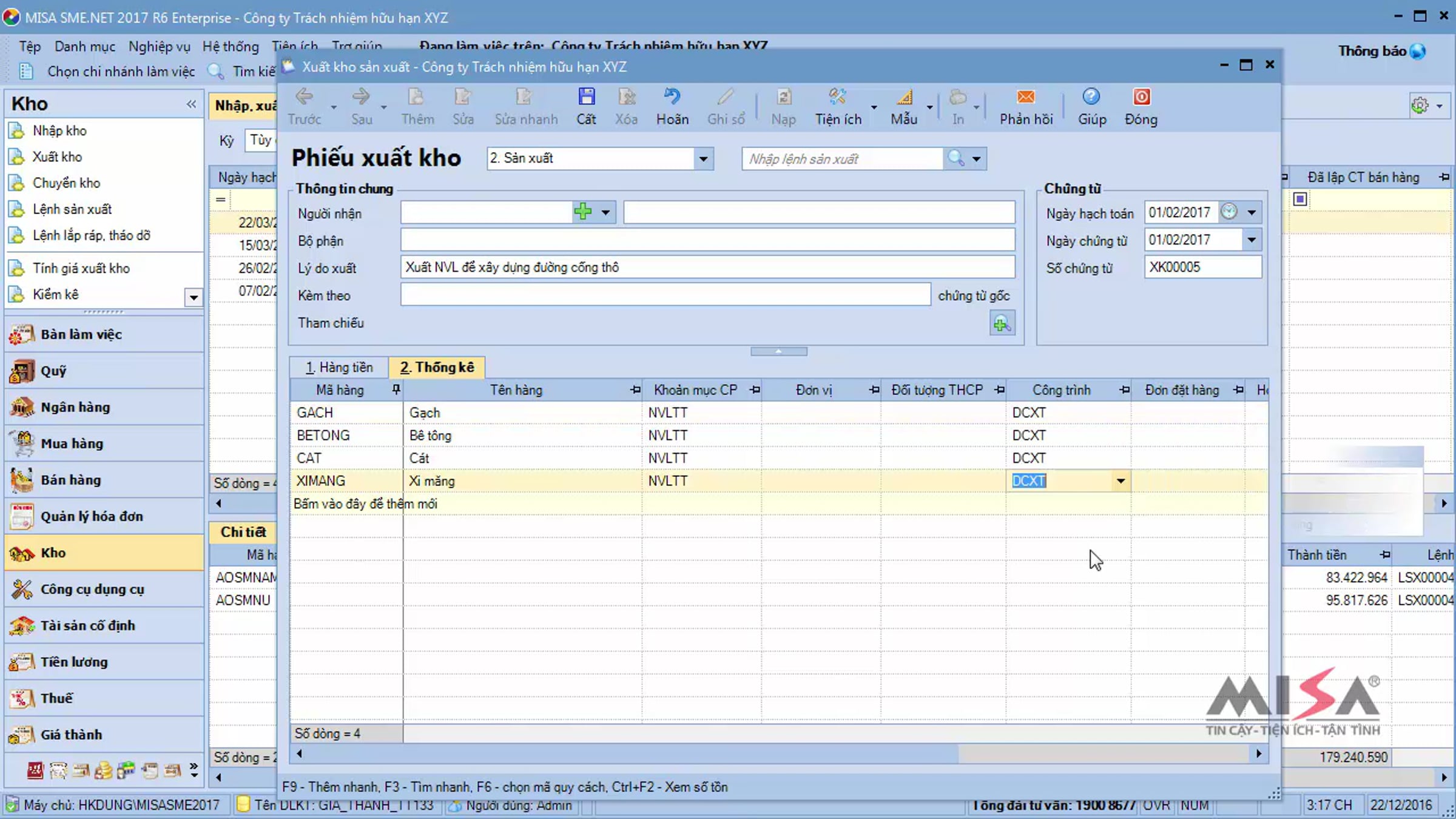Click the Sửa edit icon
This screenshot has width=1456, height=819.
click(462, 97)
